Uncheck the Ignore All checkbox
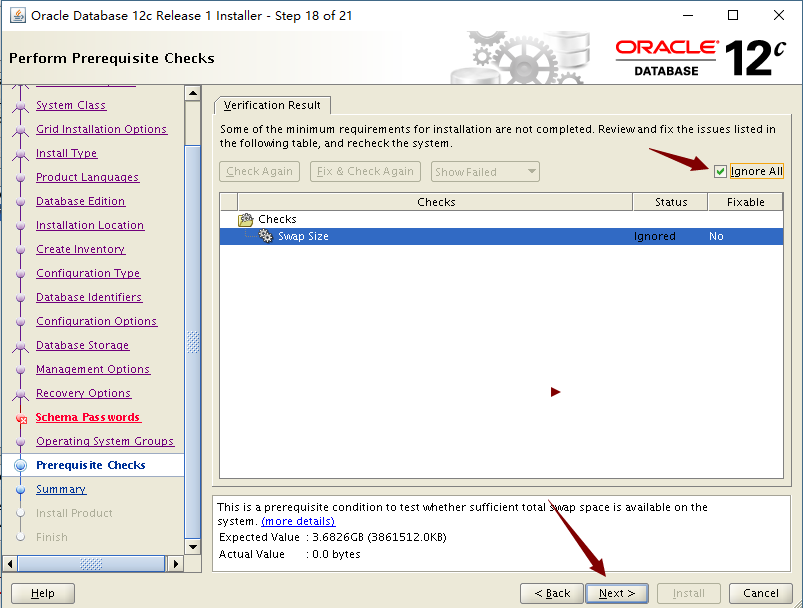The height and width of the screenshot is (608, 803). pyautogui.click(x=720, y=171)
